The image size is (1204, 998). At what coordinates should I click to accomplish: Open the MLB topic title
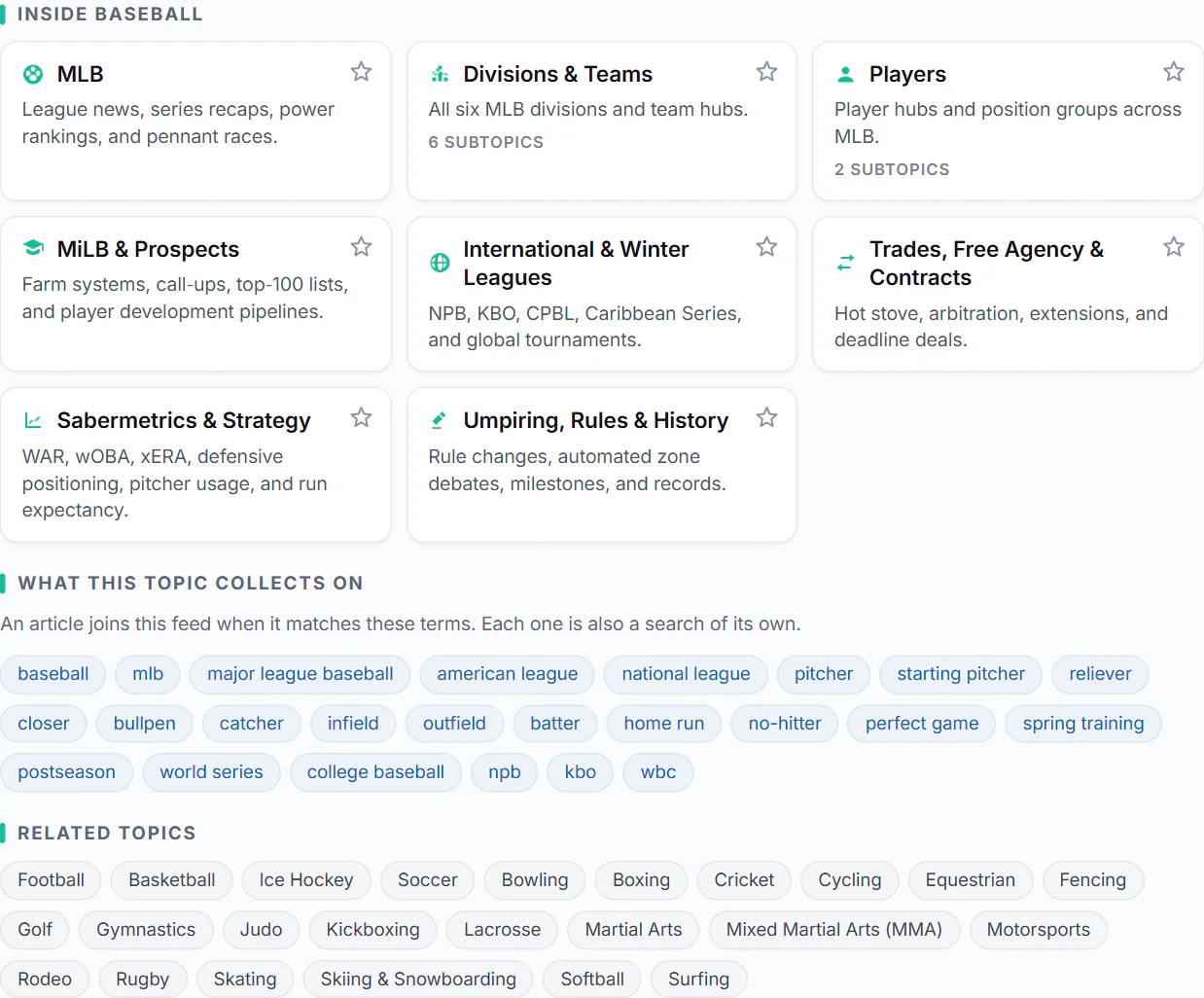tap(80, 74)
